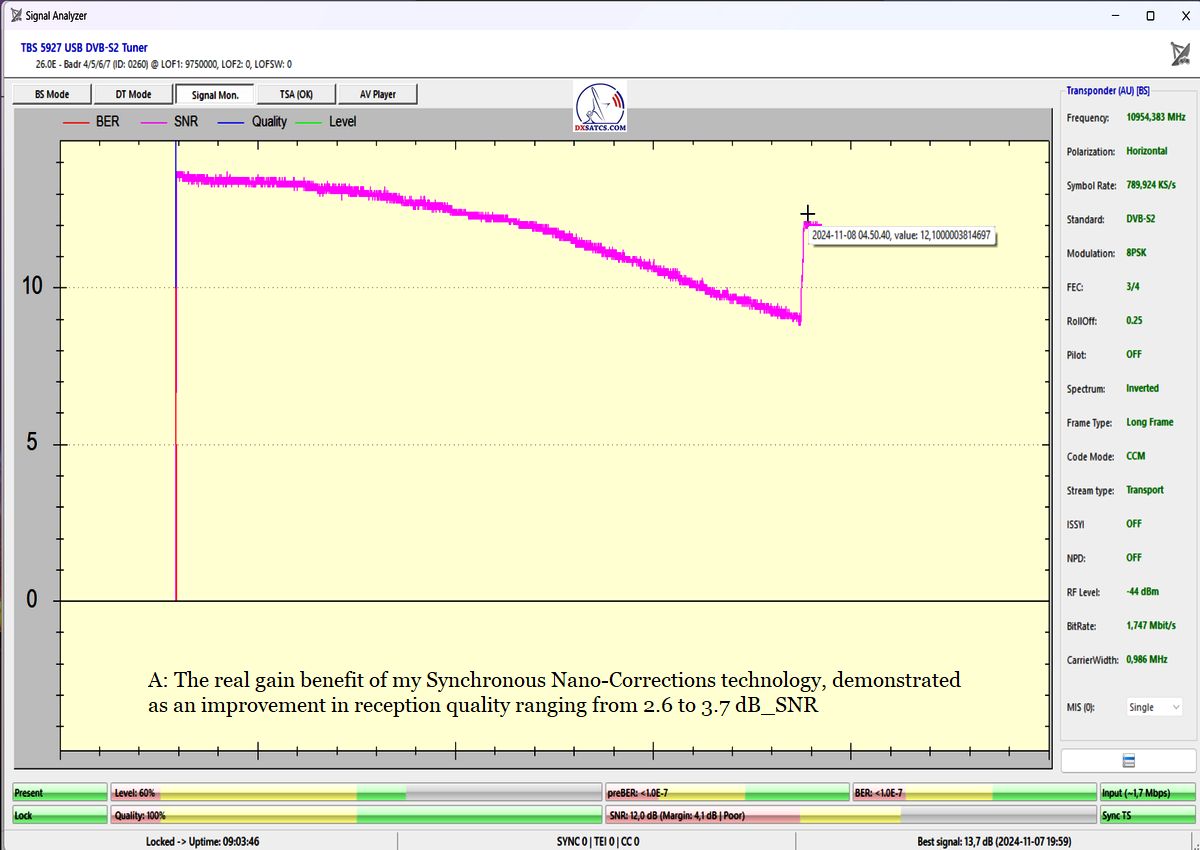Click the magenta SNR legend line
The height and width of the screenshot is (850, 1200).
(154, 122)
